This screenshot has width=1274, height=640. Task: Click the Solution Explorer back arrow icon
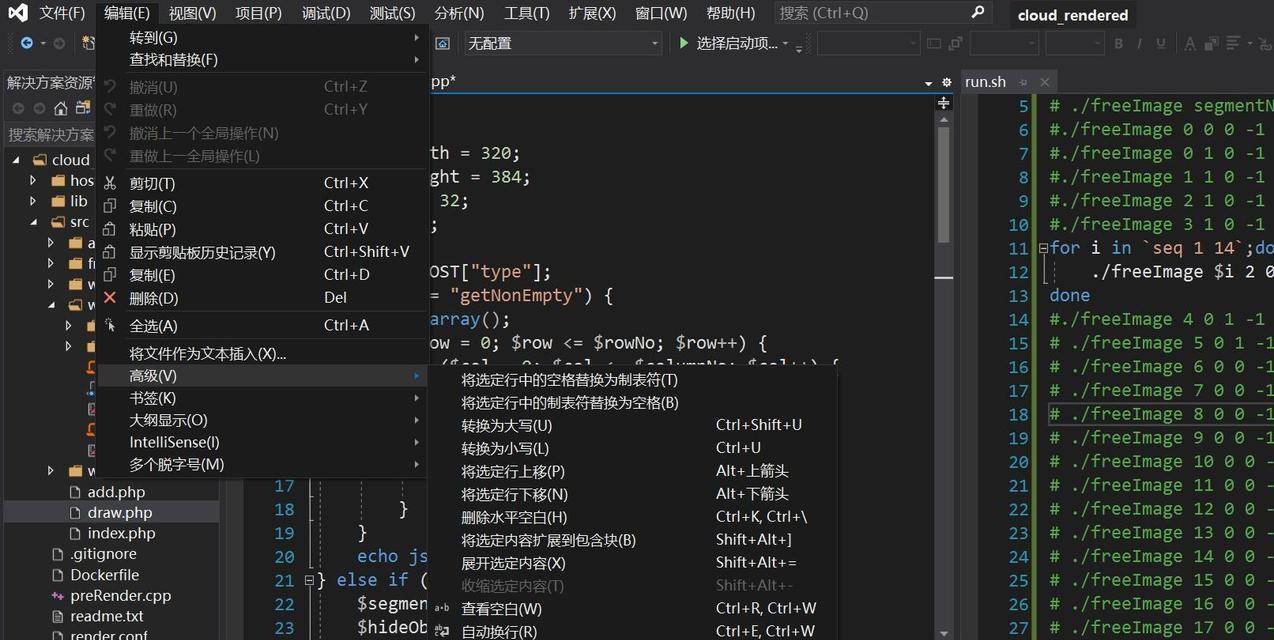18,108
